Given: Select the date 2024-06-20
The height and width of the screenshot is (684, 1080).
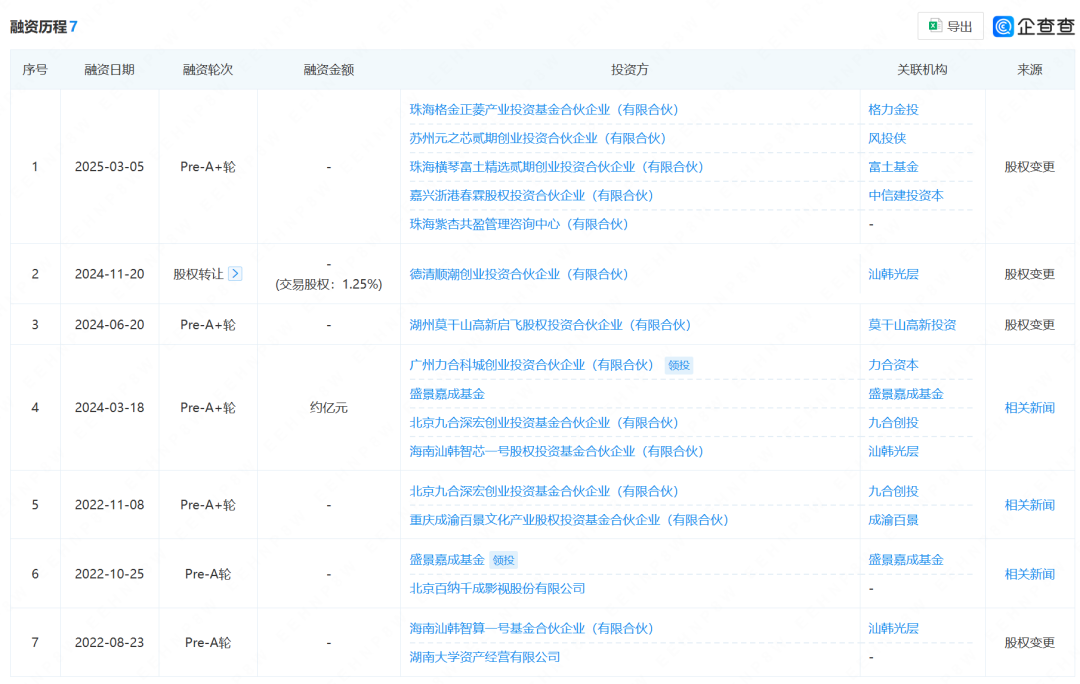Looking at the screenshot, I should [x=110, y=324].
